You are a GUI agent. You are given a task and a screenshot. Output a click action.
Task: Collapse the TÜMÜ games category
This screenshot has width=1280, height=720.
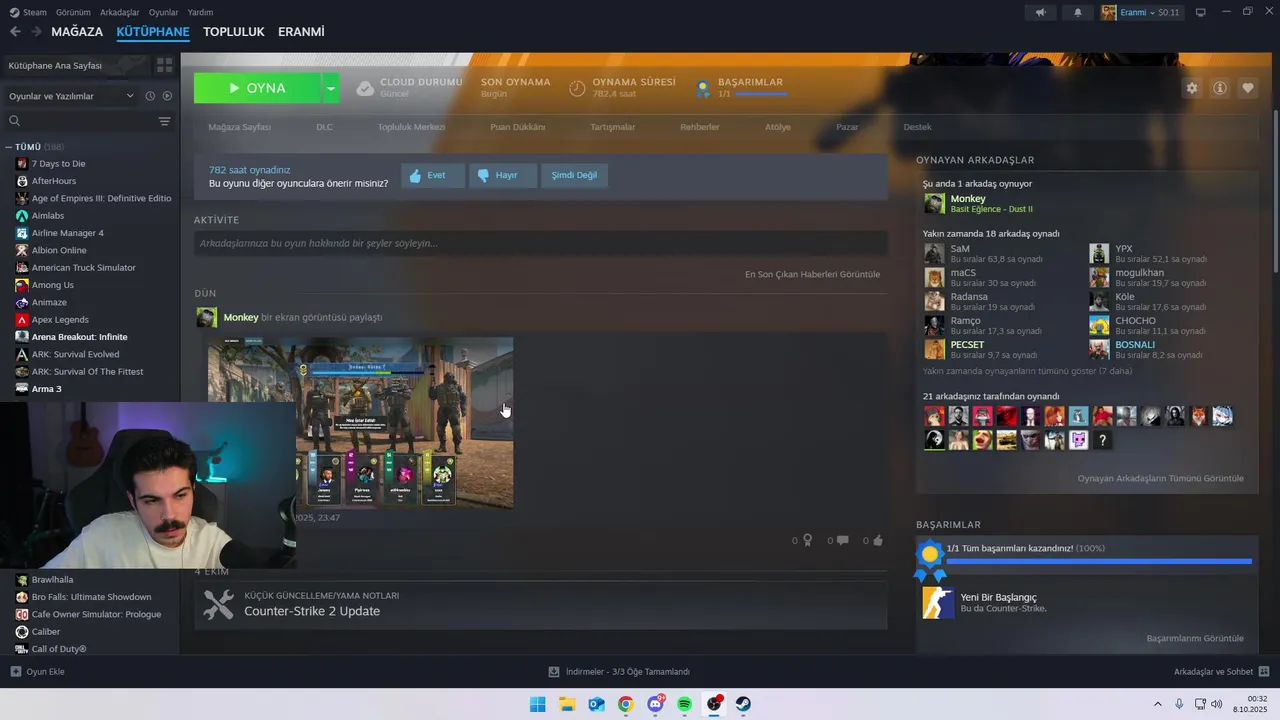[x=9, y=147]
